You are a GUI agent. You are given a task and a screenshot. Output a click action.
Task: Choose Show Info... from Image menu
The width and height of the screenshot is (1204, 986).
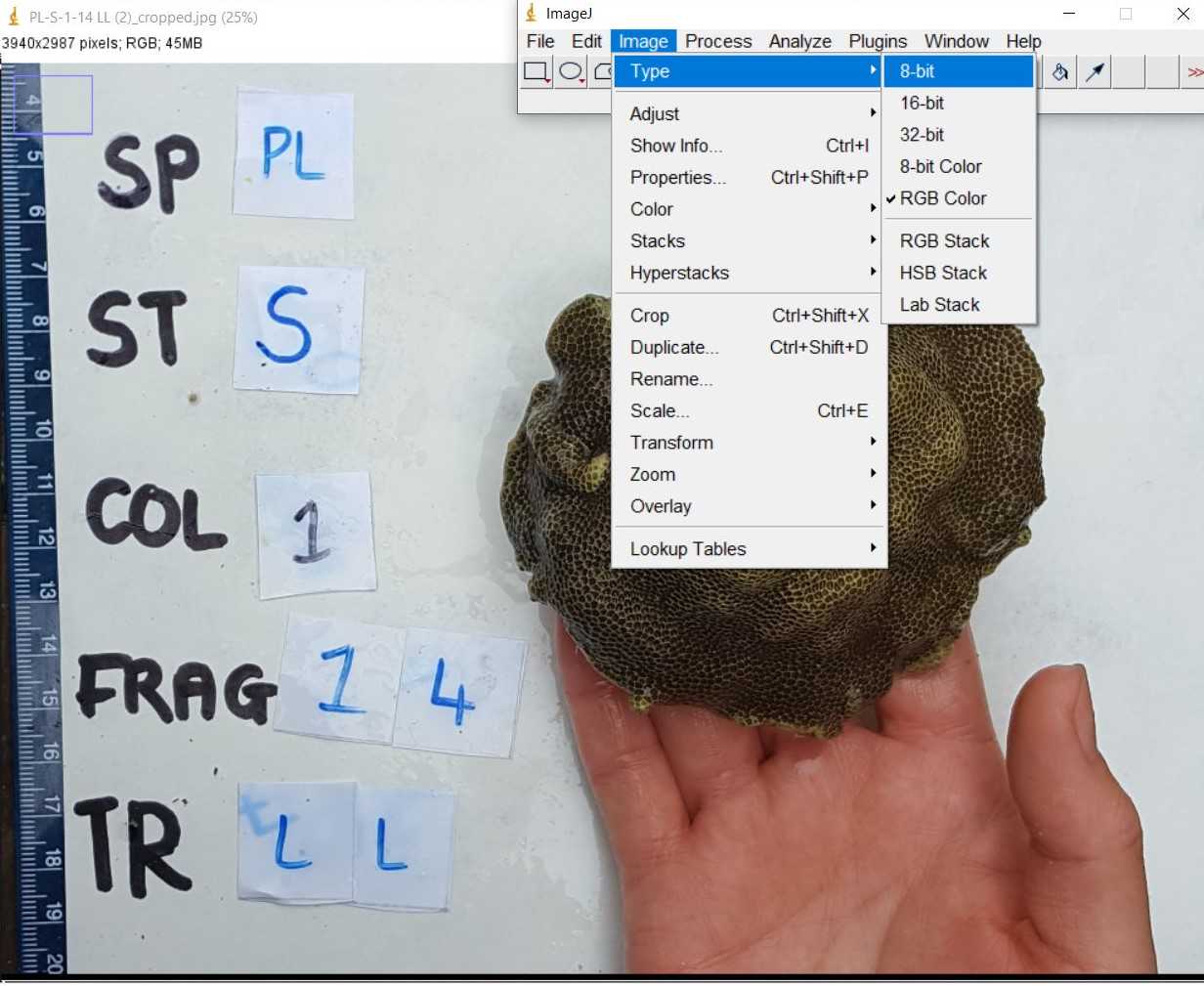click(x=749, y=146)
